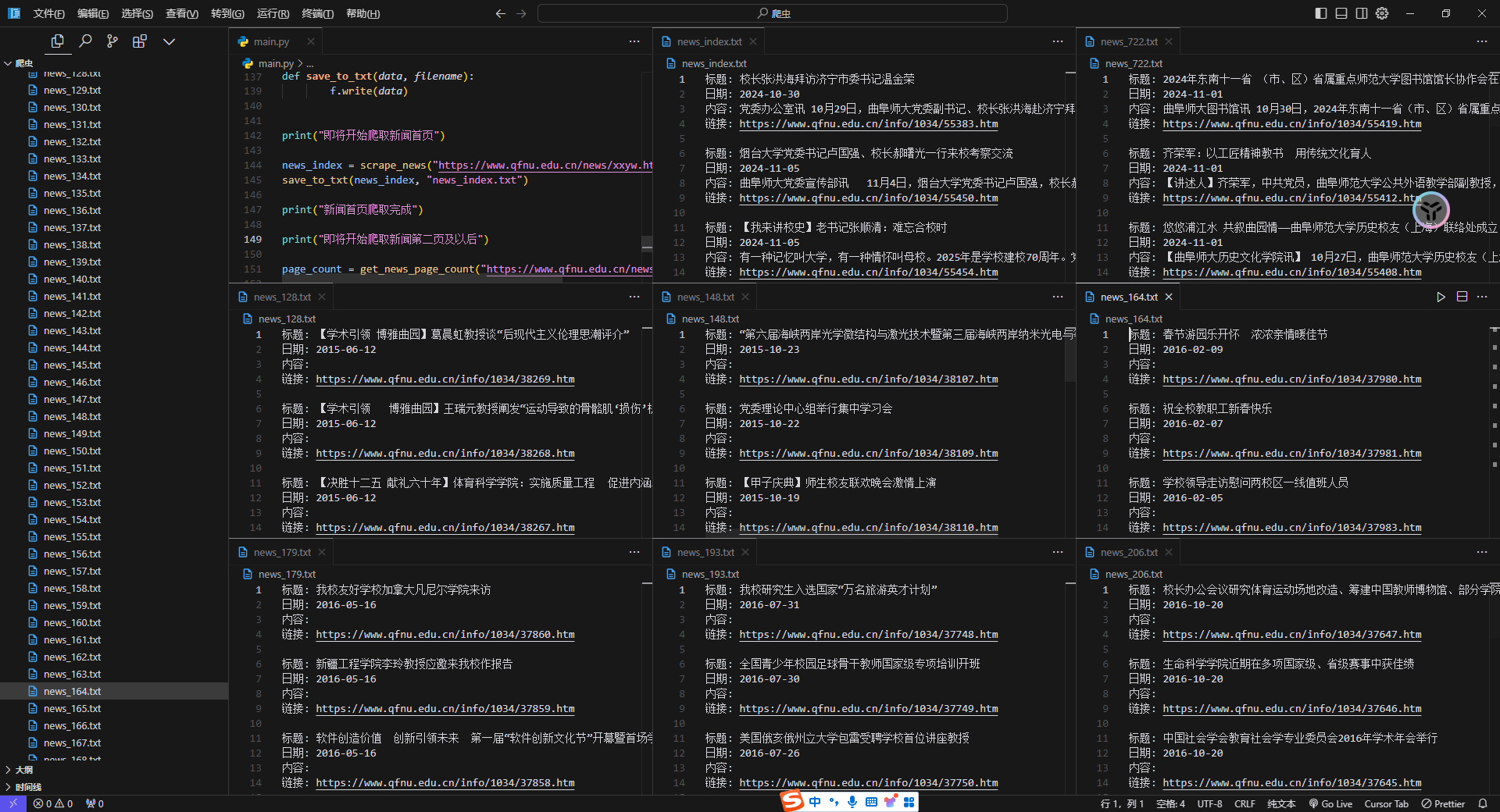Open the more actions menu of the news_179.txt group
Viewport: 1500px width, 812px height.
(634, 552)
